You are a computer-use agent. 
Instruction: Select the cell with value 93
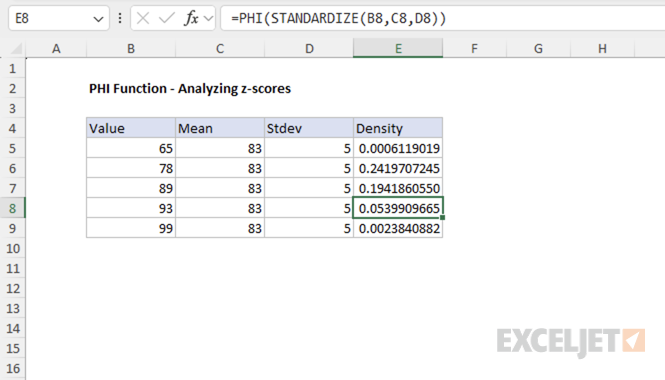point(131,208)
